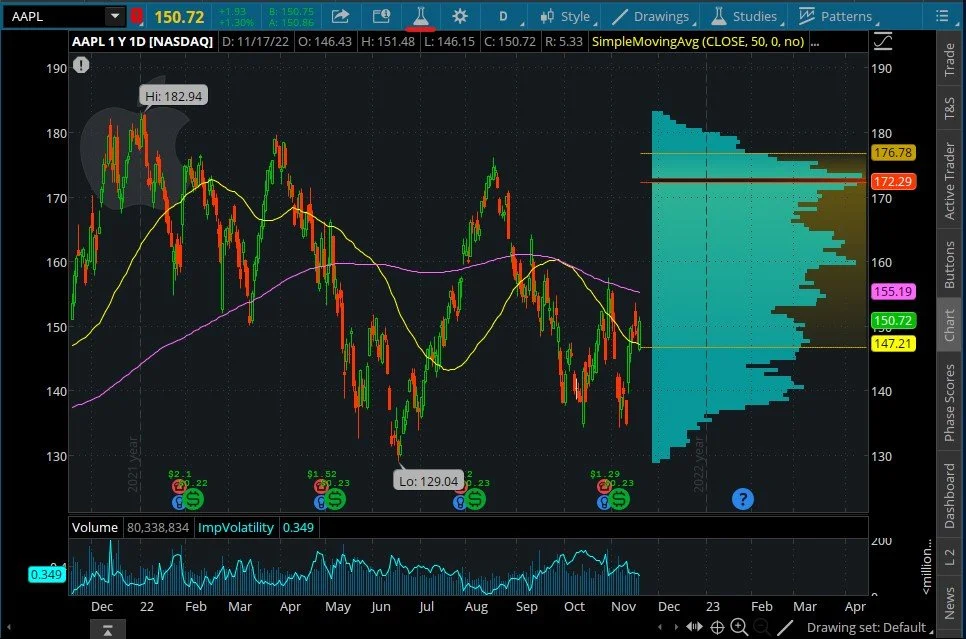Open the hamburger menu at top right
The image size is (966, 639).
pos(941,16)
